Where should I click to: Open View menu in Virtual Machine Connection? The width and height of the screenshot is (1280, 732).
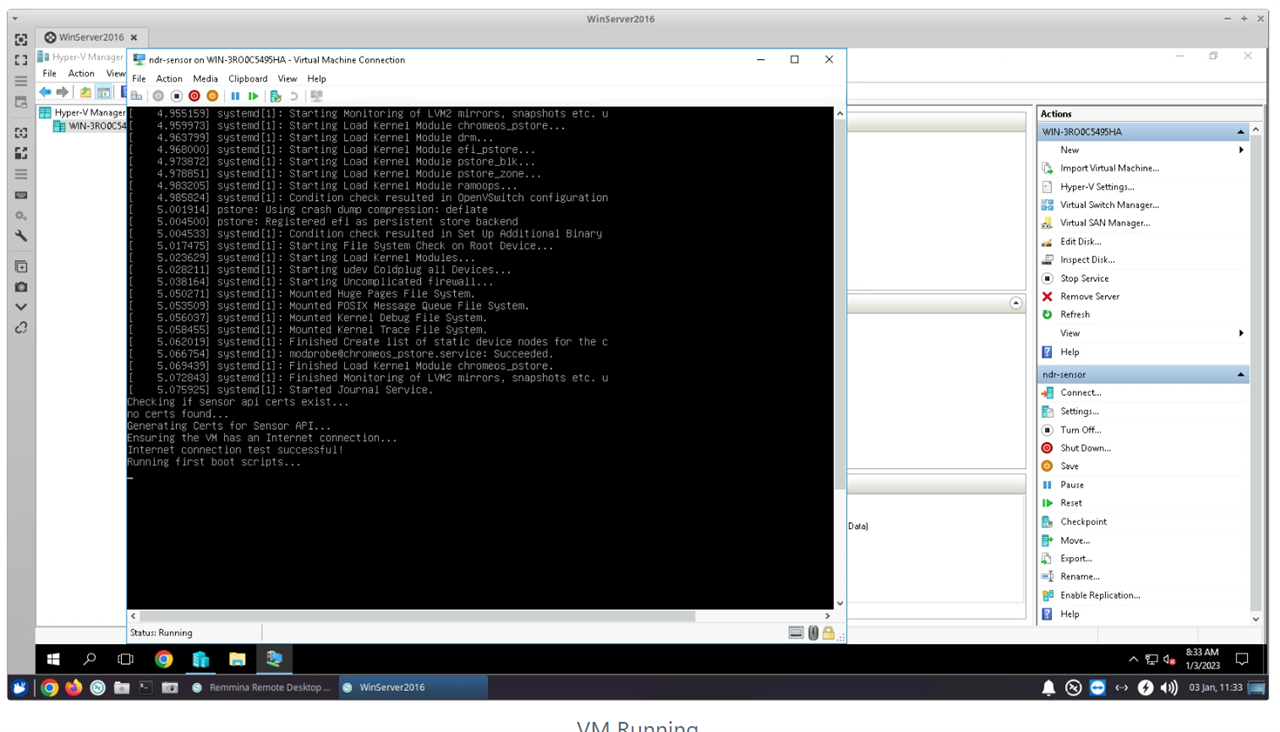pos(287,78)
